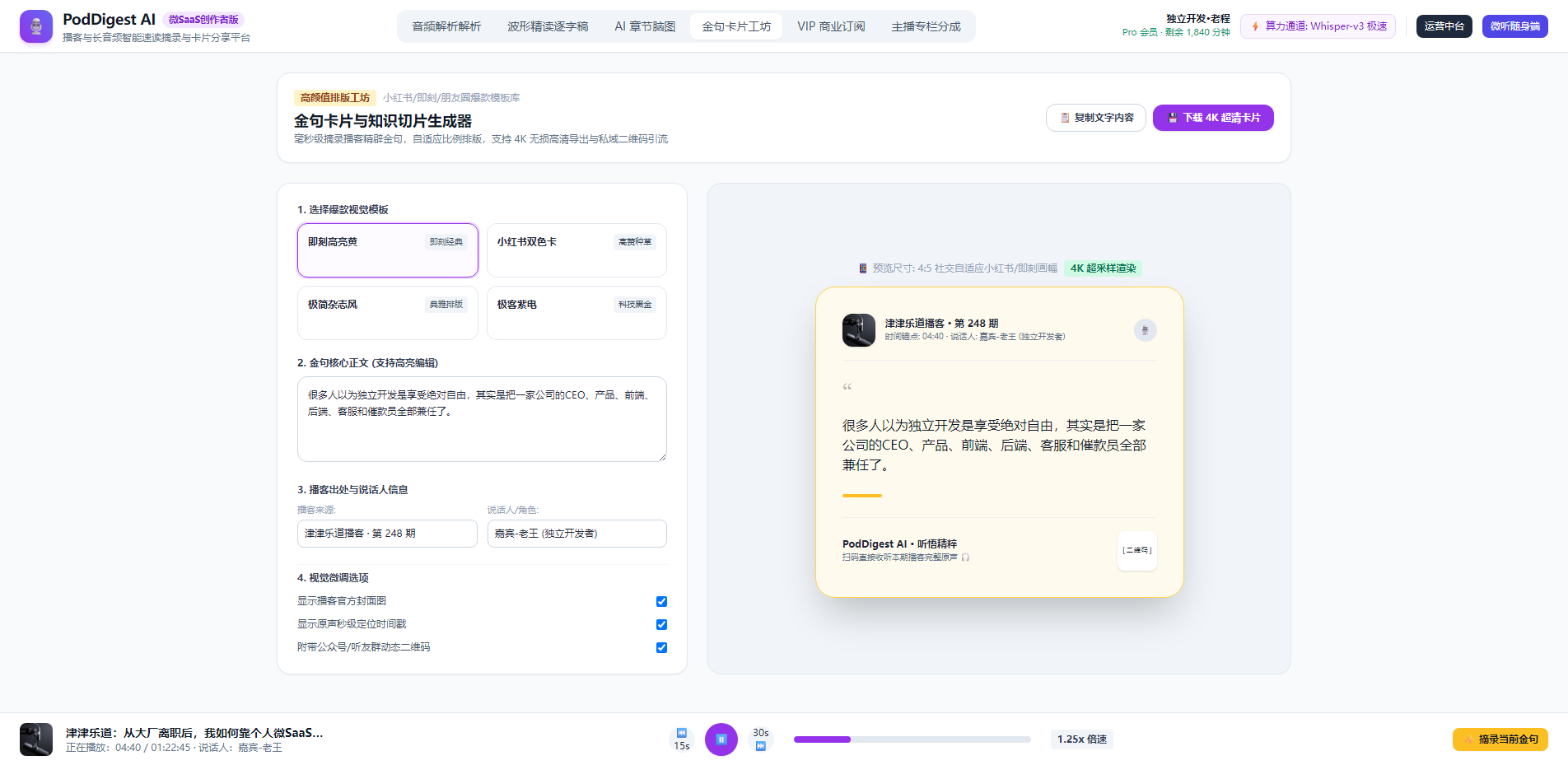Click the 播客来源 input field
Screen dimensions: 1568x765
[x=387, y=534]
